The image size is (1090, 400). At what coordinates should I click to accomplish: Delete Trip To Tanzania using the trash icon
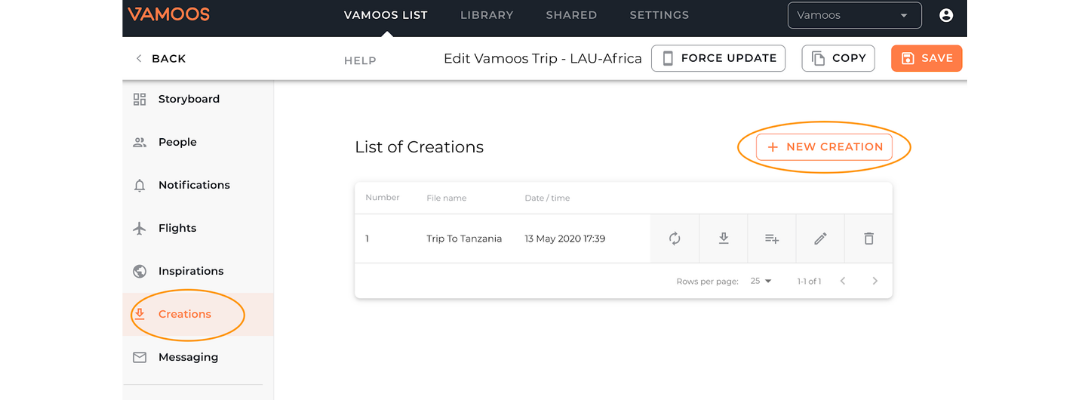868,239
